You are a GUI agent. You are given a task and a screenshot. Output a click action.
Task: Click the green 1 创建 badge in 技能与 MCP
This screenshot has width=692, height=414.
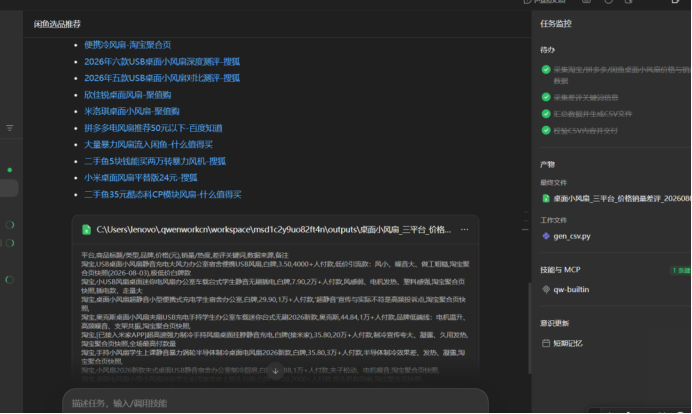[x=681, y=270]
